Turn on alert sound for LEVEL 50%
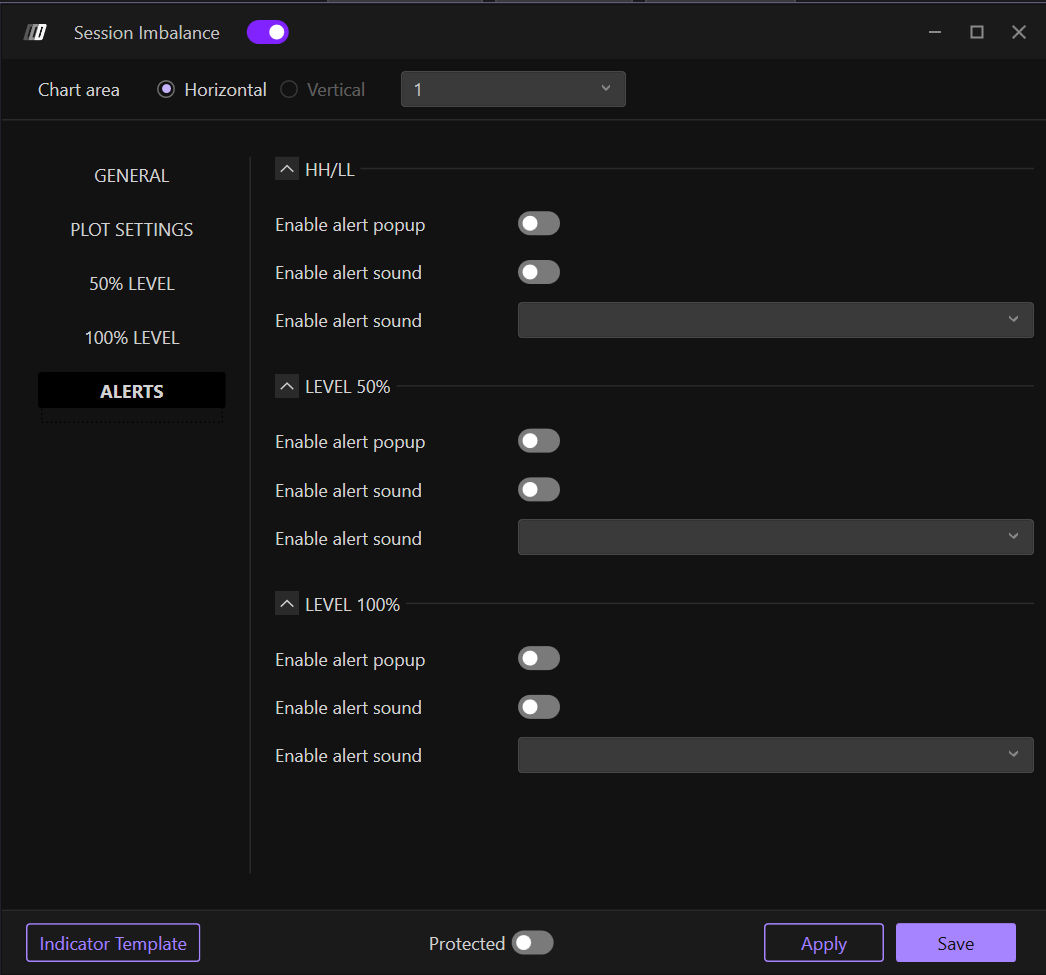Image resolution: width=1046 pixels, height=975 pixels. [538, 490]
